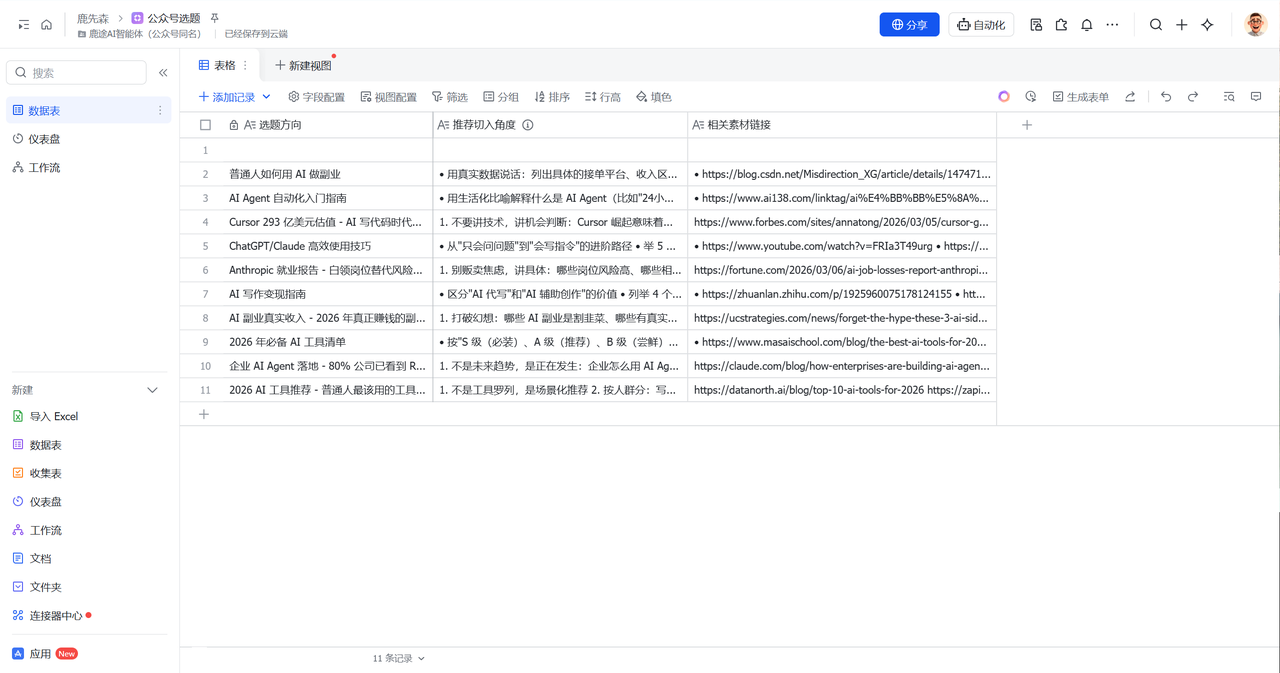Add a new row with bottom plus
The height and width of the screenshot is (673, 1280).
204,414
